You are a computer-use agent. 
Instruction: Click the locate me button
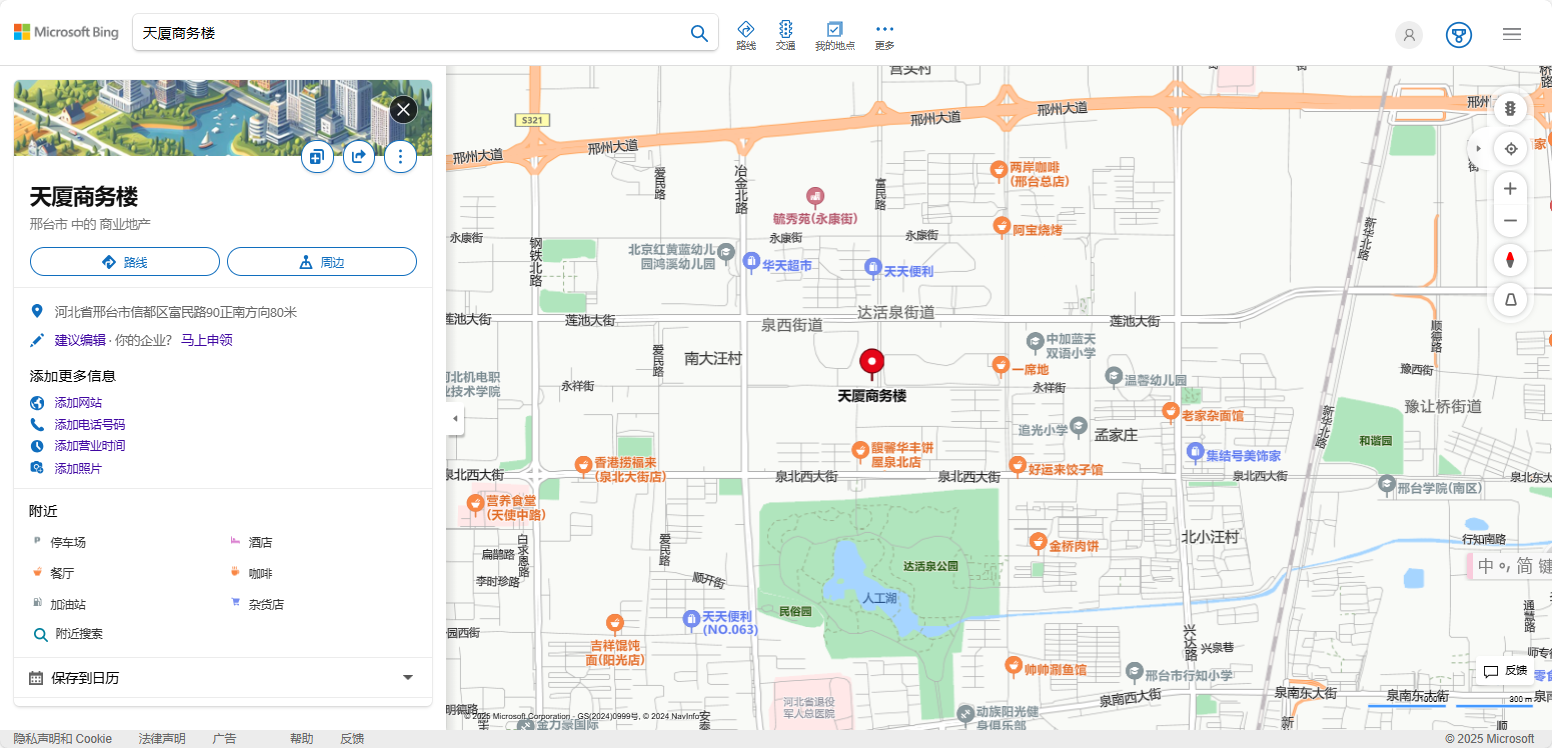(1510, 149)
